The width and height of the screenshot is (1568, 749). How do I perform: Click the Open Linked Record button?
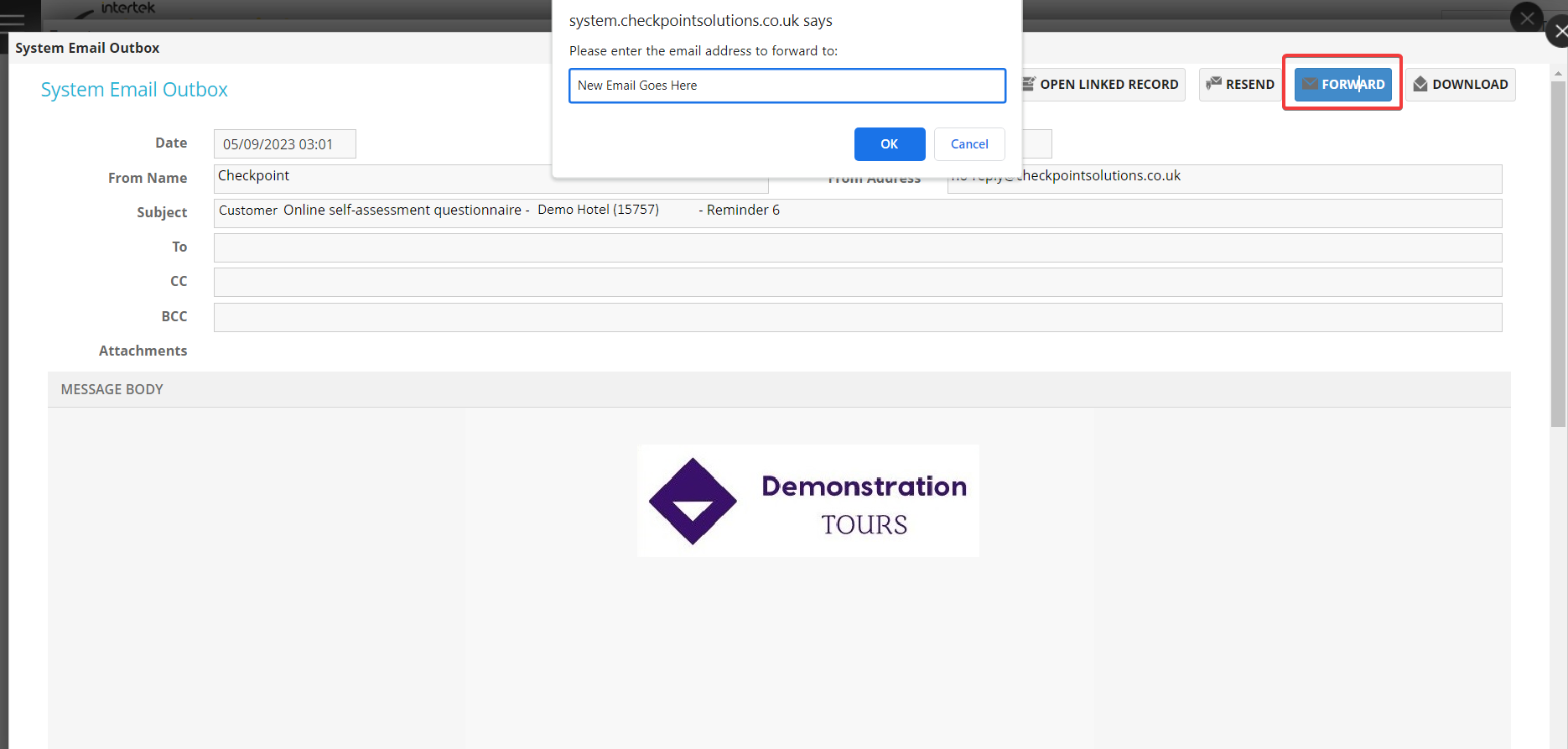coord(1100,85)
